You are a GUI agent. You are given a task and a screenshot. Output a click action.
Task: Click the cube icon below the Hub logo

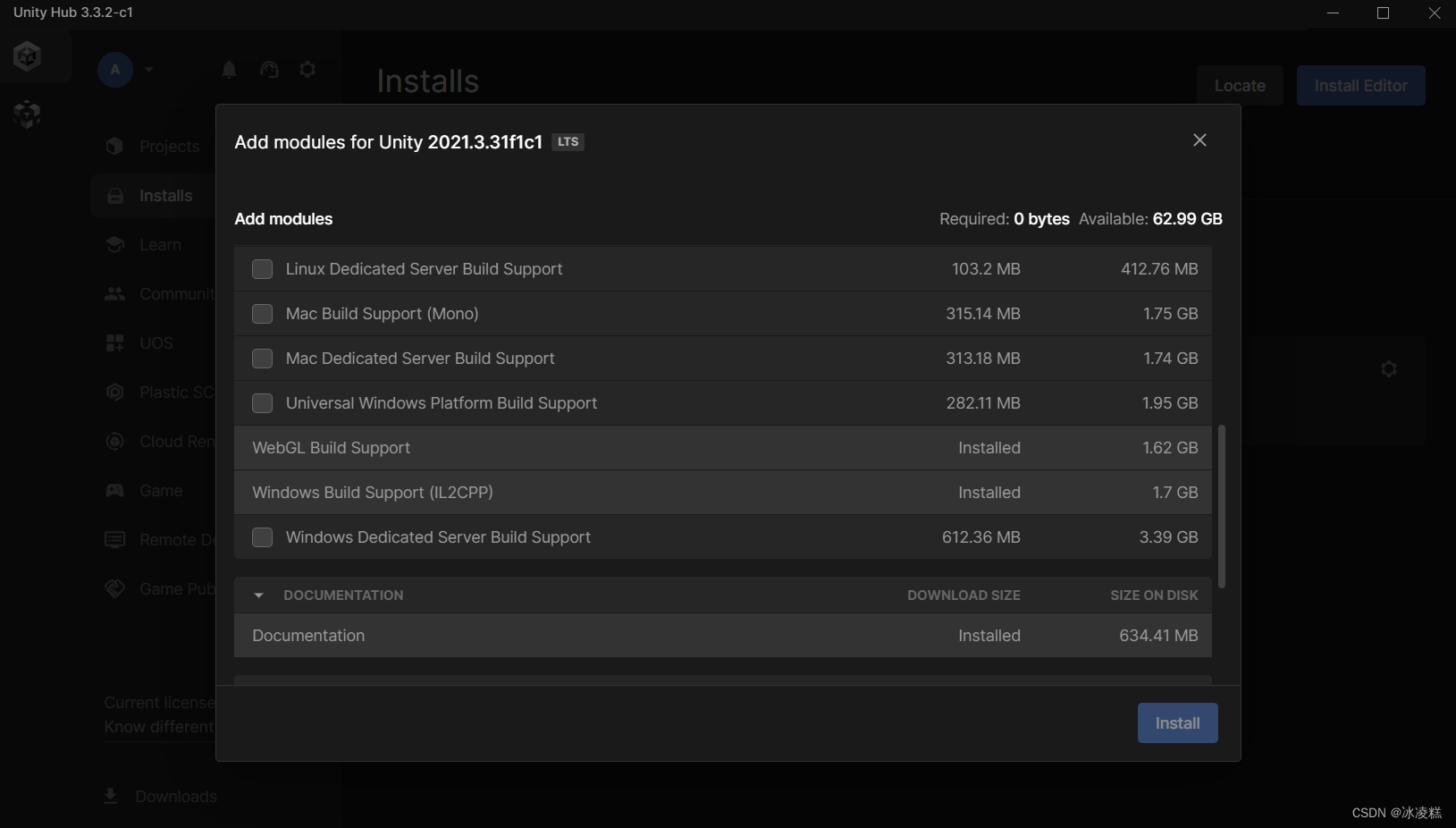click(28, 114)
